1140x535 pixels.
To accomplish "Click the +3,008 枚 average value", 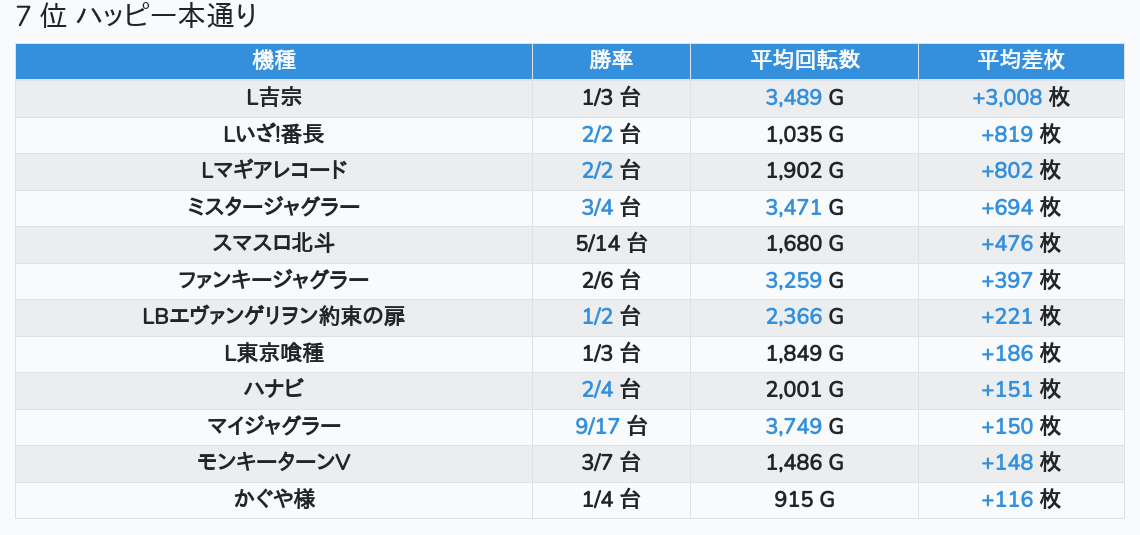I will point(1021,98).
